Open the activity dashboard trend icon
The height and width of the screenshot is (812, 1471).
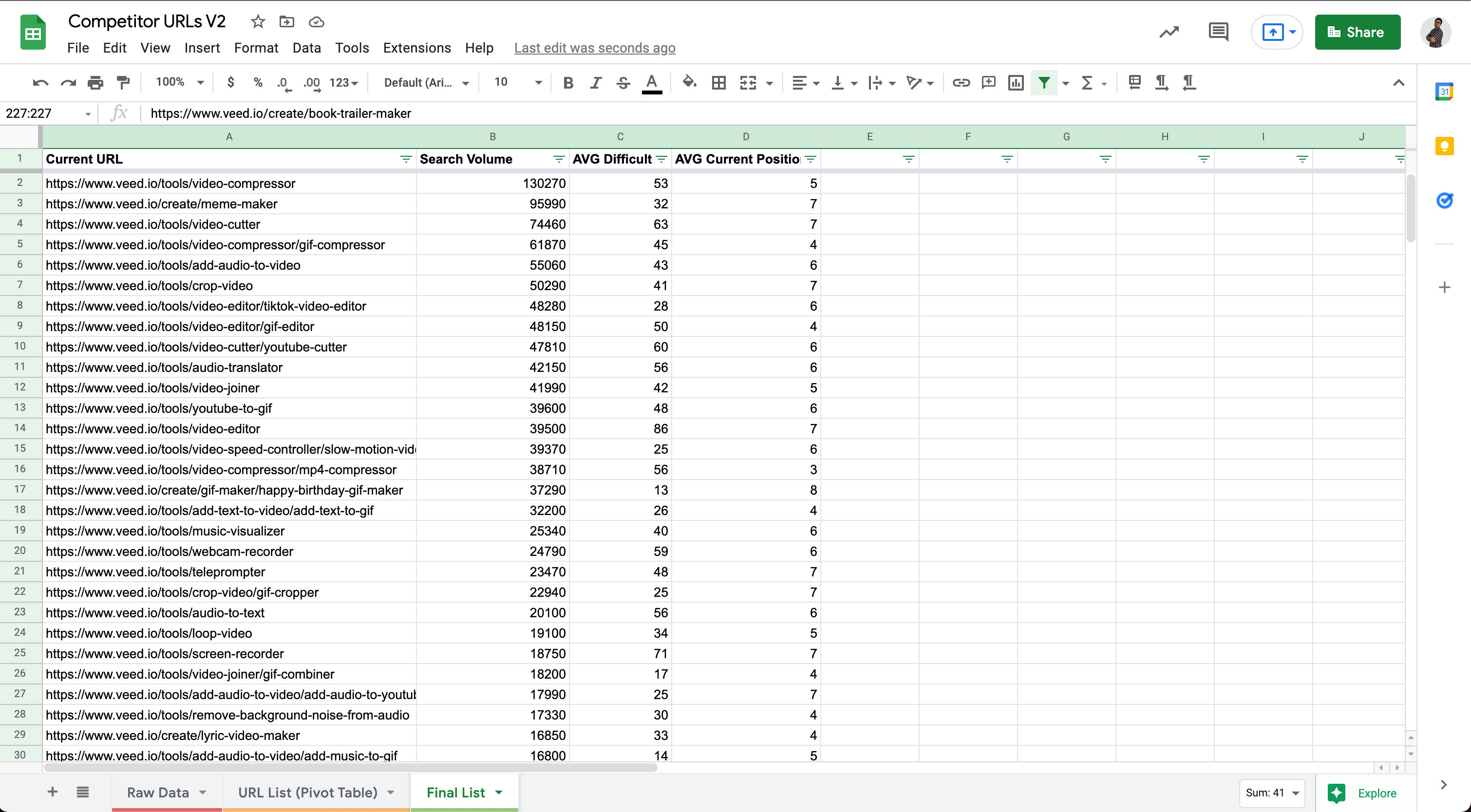1169,33
